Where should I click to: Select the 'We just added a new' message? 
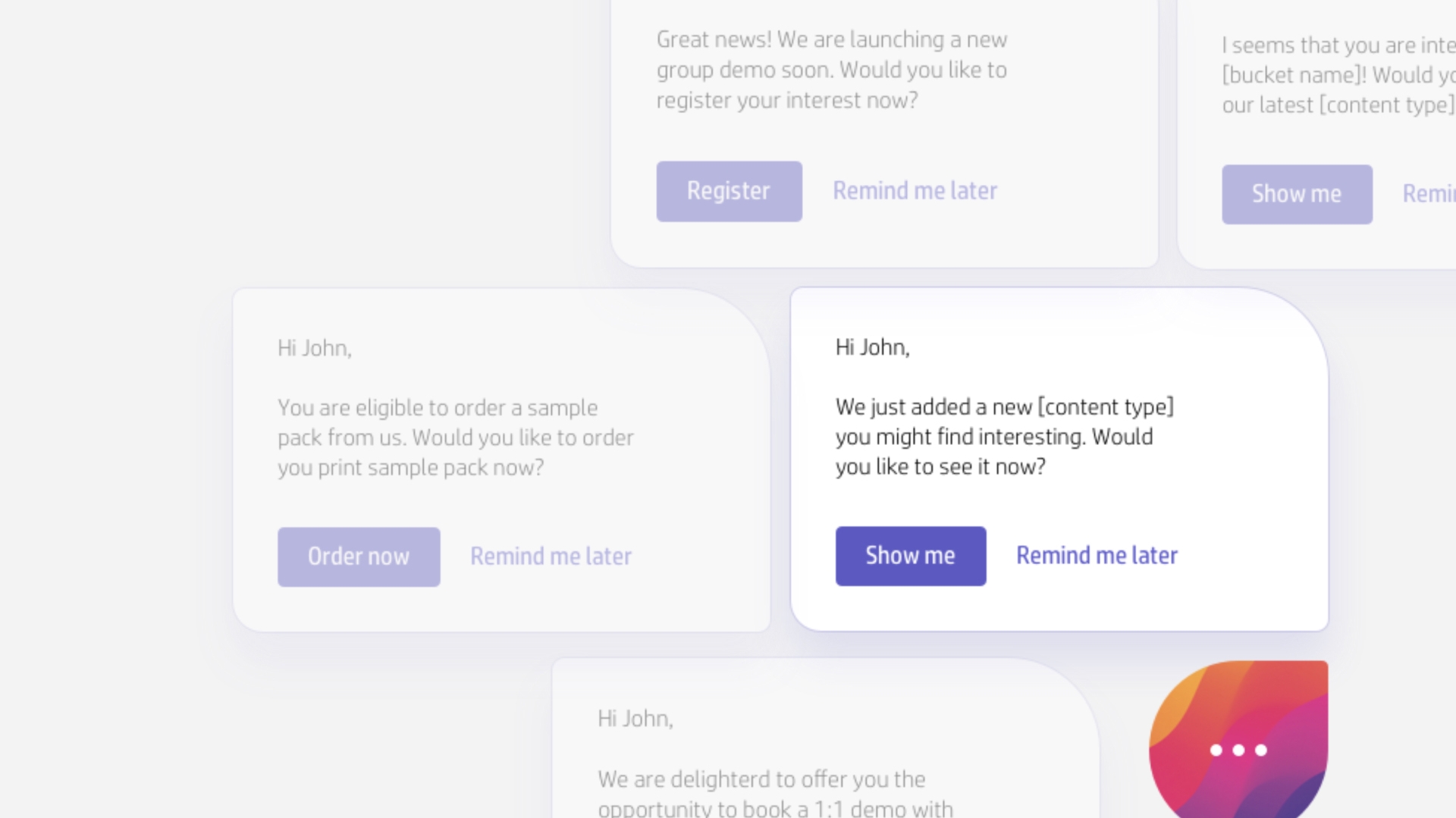(x=1004, y=437)
